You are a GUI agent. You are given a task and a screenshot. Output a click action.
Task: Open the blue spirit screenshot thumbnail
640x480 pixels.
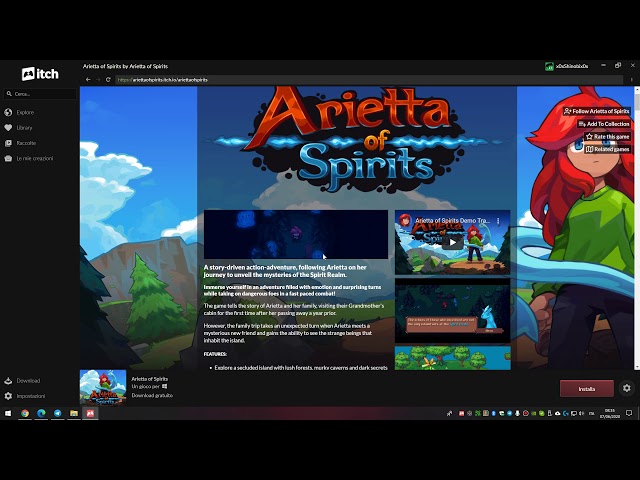pos(452,308)
